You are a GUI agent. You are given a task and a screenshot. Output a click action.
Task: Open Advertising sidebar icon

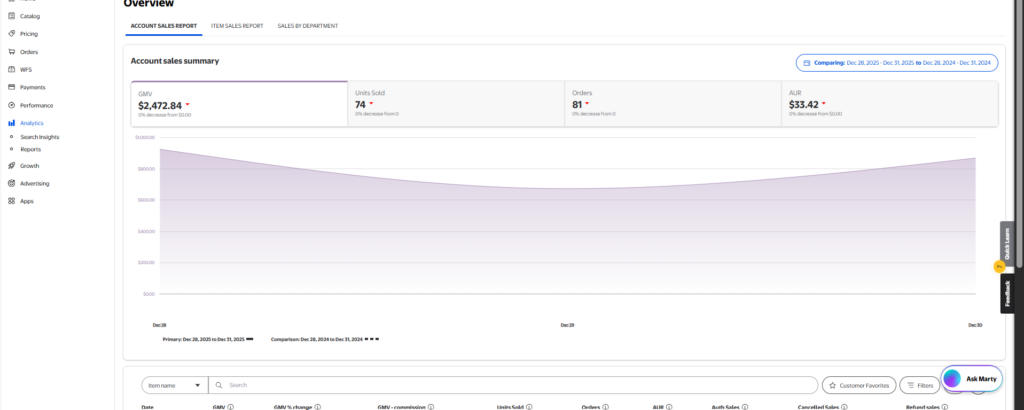pyautogui.click(x=12, y=183)
